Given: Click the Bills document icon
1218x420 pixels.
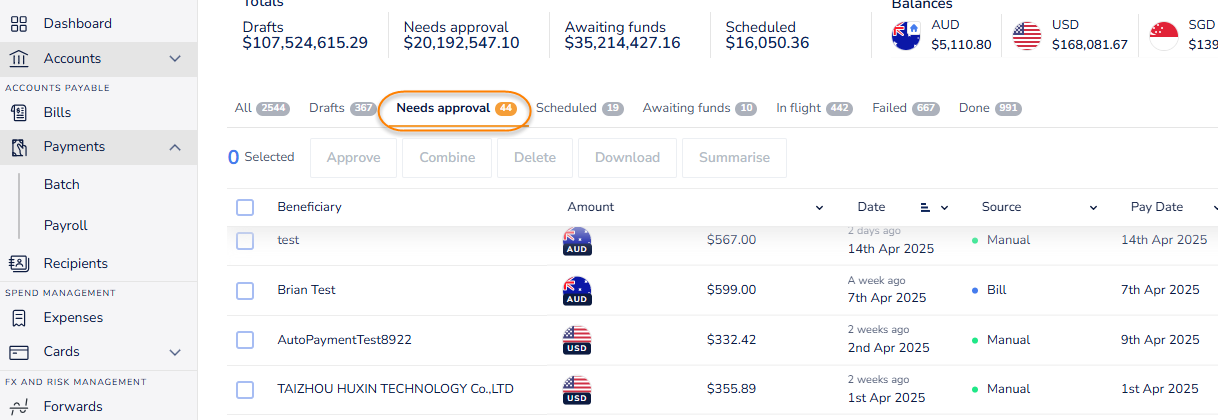Looking at the screenshot, I should [19, 113].
